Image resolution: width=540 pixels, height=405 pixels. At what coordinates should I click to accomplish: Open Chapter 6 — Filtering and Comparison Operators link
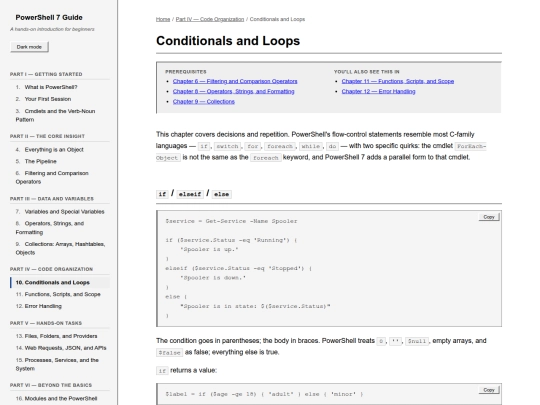(235, 81)
